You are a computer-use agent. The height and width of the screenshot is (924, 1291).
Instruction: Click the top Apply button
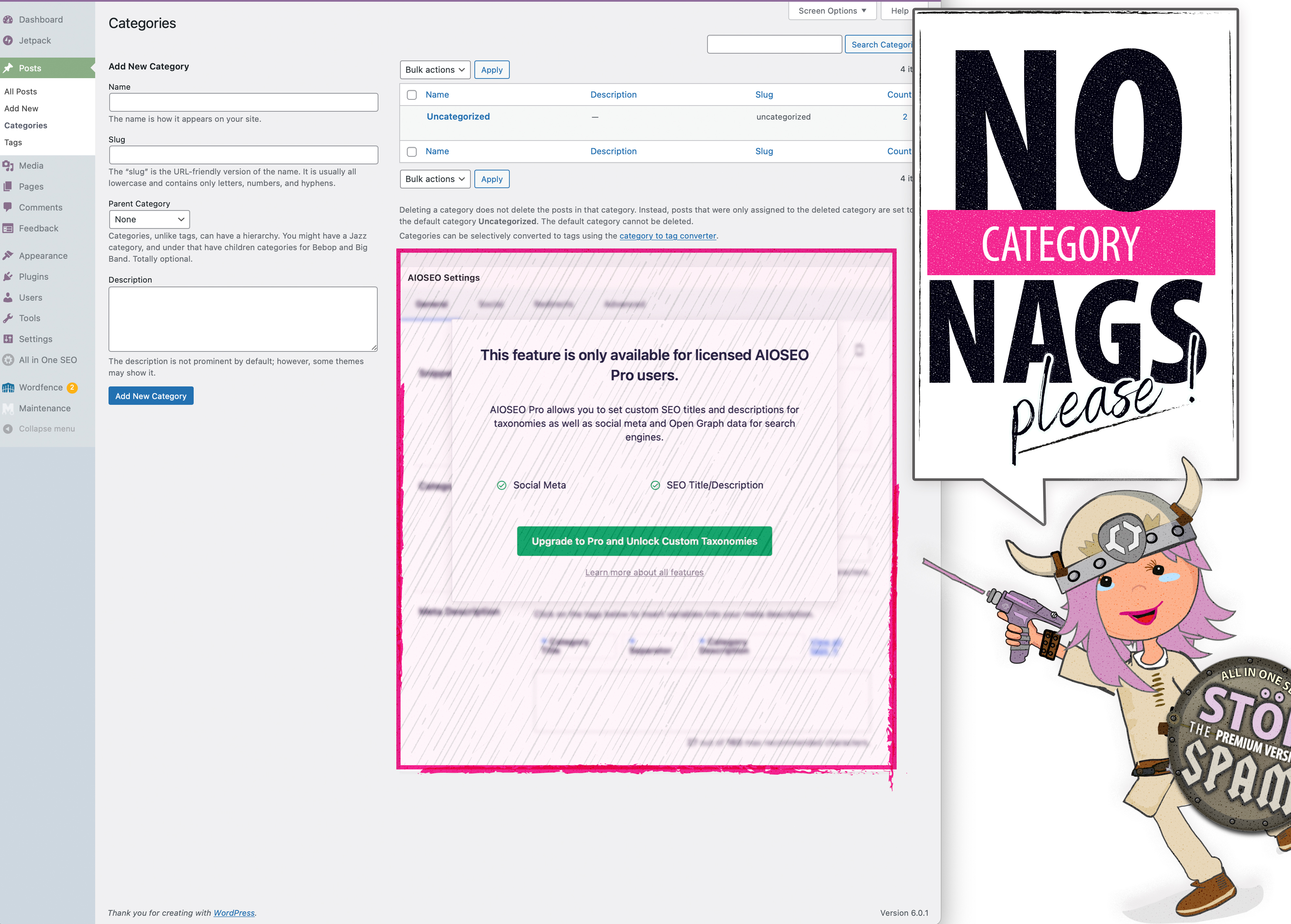(492, 70)
